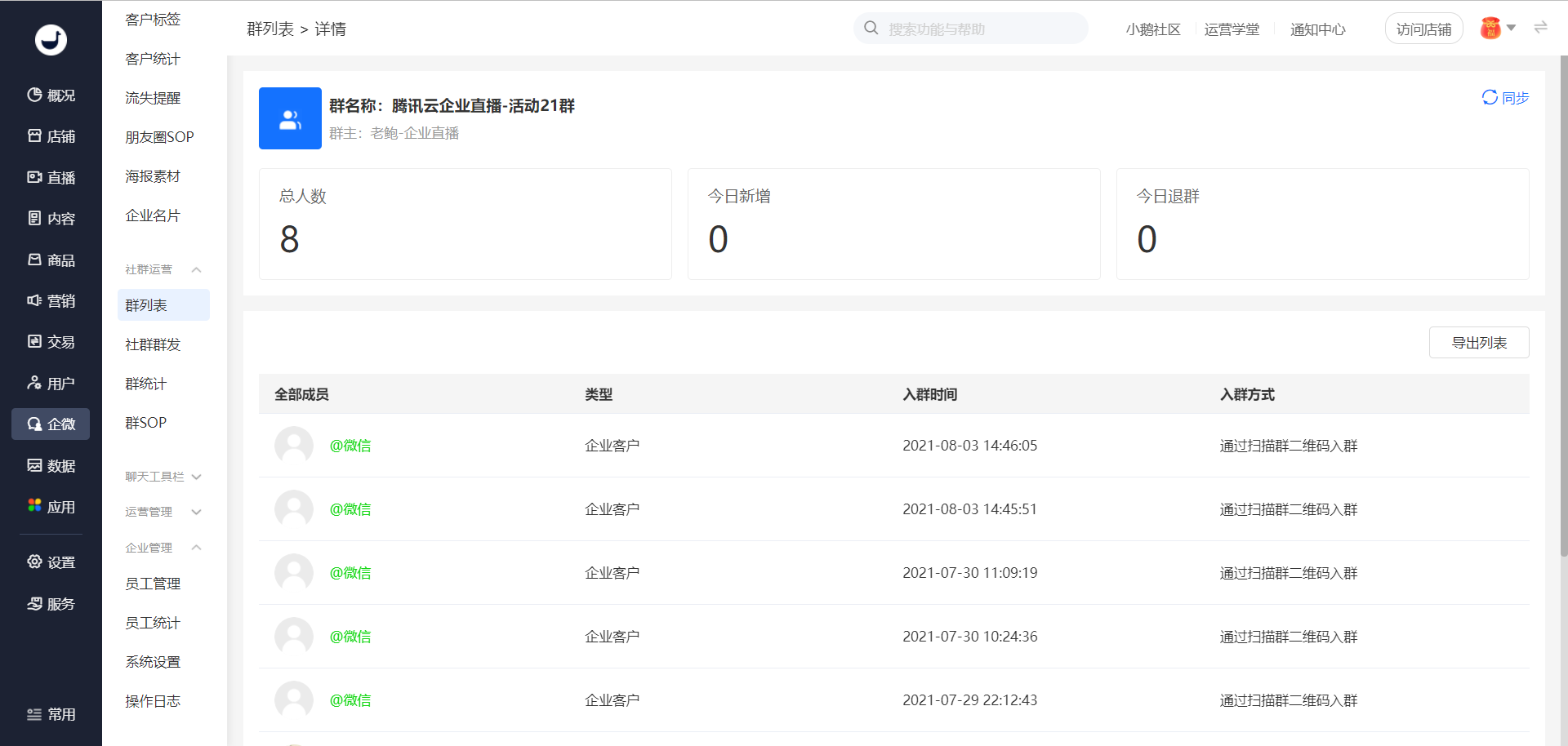Open the 概况 overview section

[51, 95]
